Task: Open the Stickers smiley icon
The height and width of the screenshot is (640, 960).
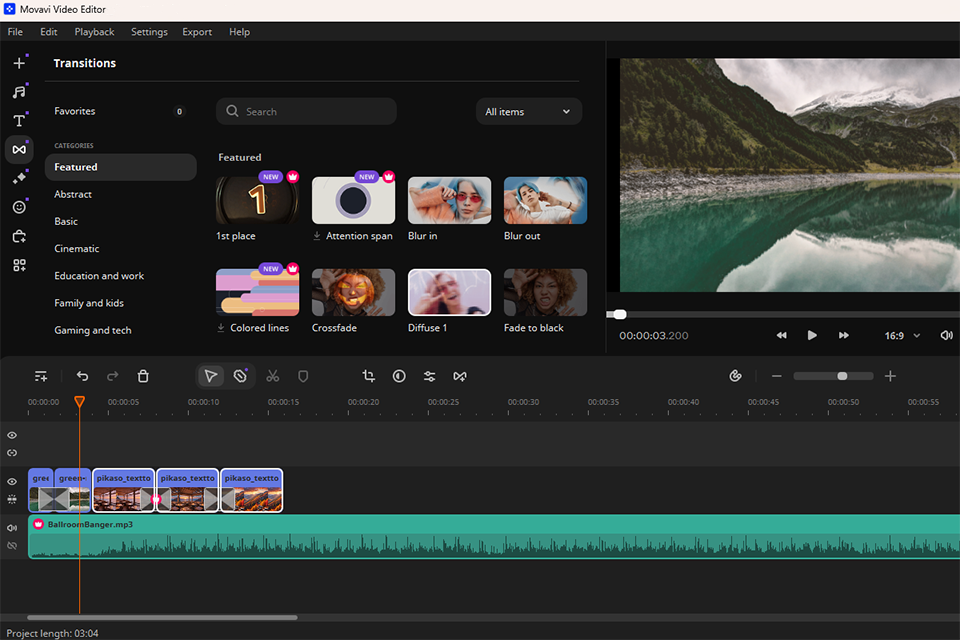Action: [19, 207]
